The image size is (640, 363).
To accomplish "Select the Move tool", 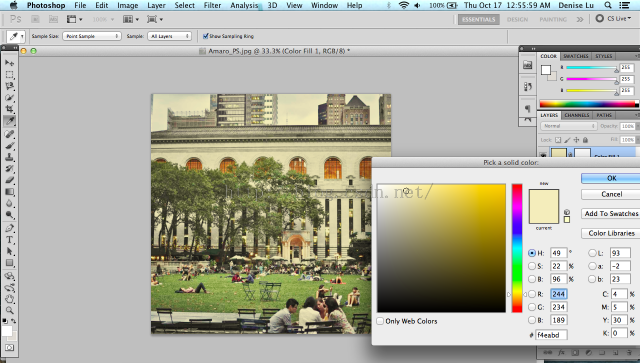I will (x=9, y=63).
